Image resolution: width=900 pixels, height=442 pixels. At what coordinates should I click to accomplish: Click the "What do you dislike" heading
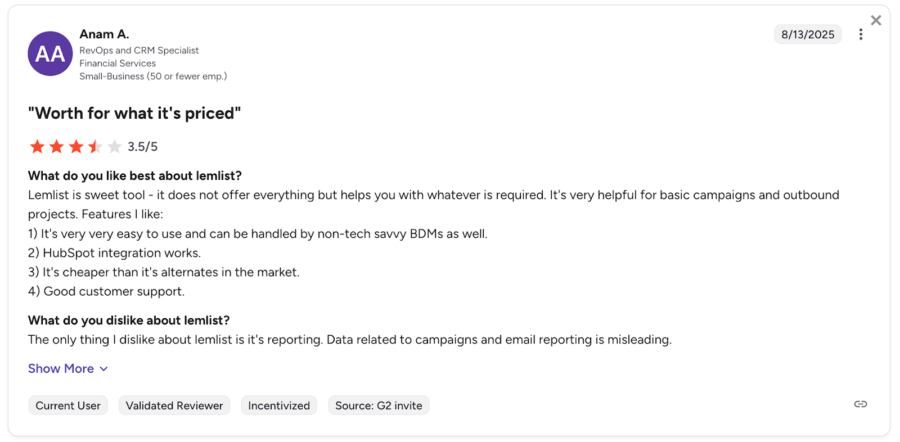pos(129,320)
